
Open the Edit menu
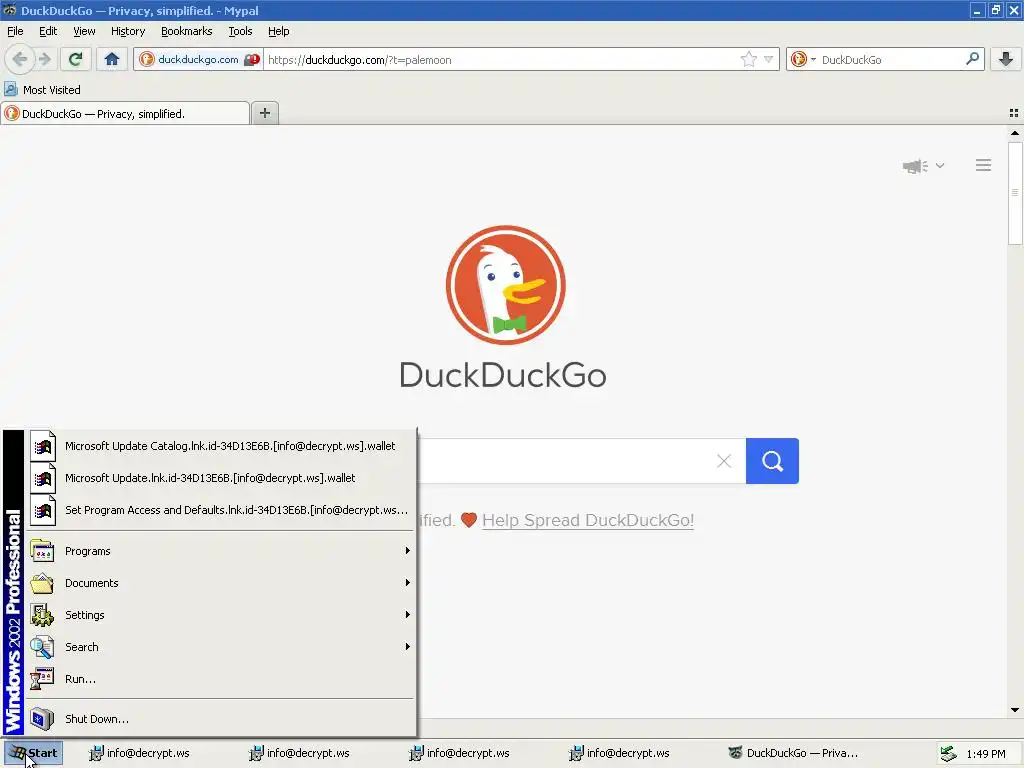[48, 31]
